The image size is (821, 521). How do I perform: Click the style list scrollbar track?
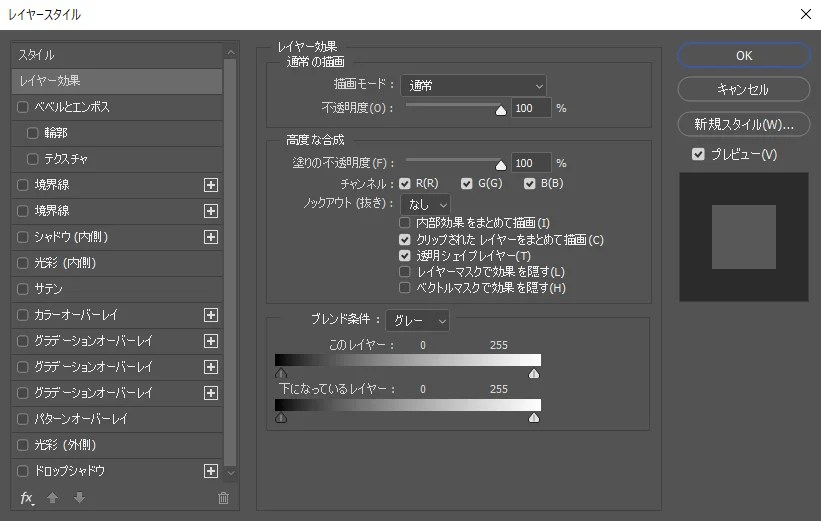[230, 262]
